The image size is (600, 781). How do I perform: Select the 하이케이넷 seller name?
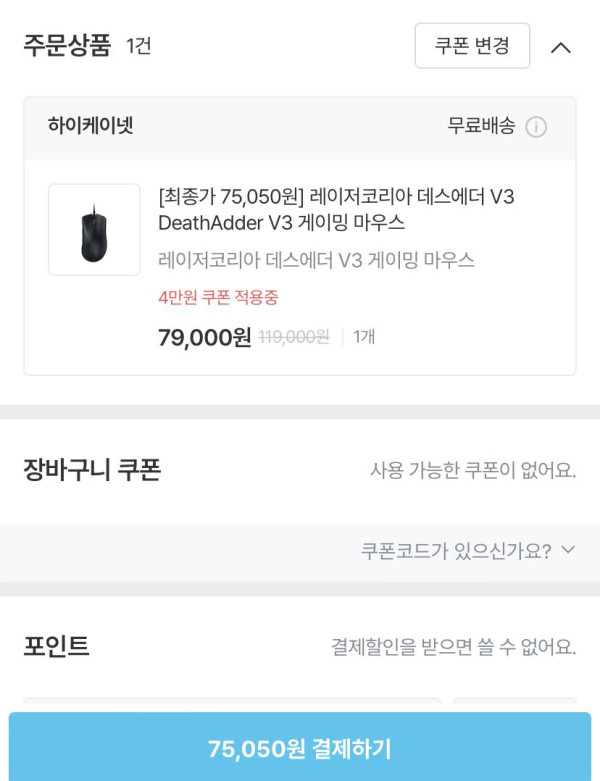(91, 126)
